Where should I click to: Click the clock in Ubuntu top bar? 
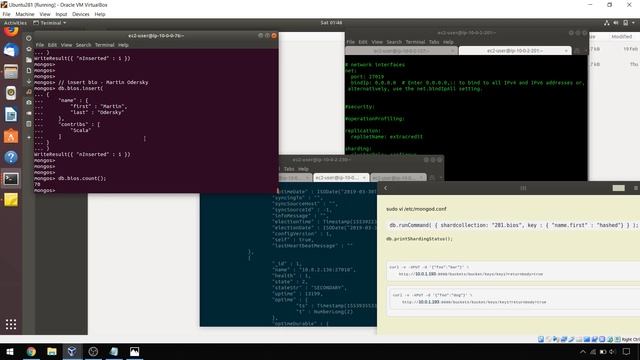(x=331, y=23)
